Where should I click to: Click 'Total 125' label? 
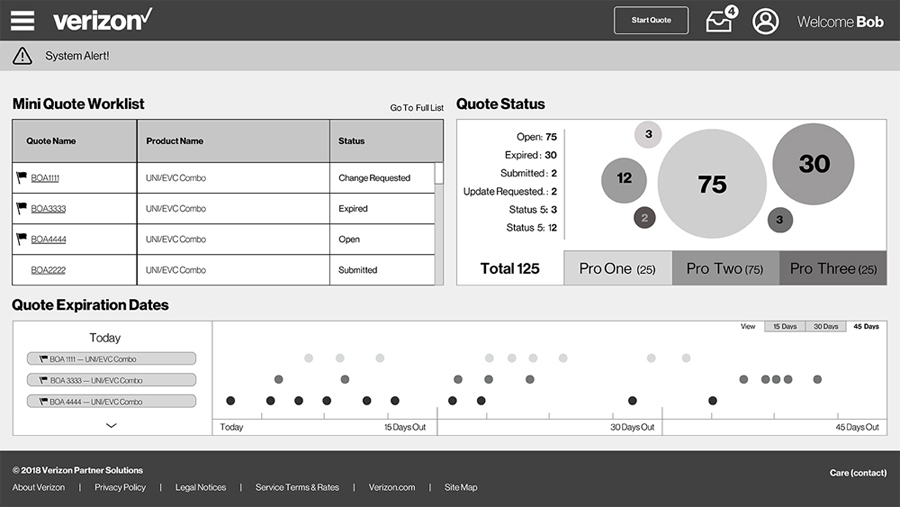(x=510, y=268)
